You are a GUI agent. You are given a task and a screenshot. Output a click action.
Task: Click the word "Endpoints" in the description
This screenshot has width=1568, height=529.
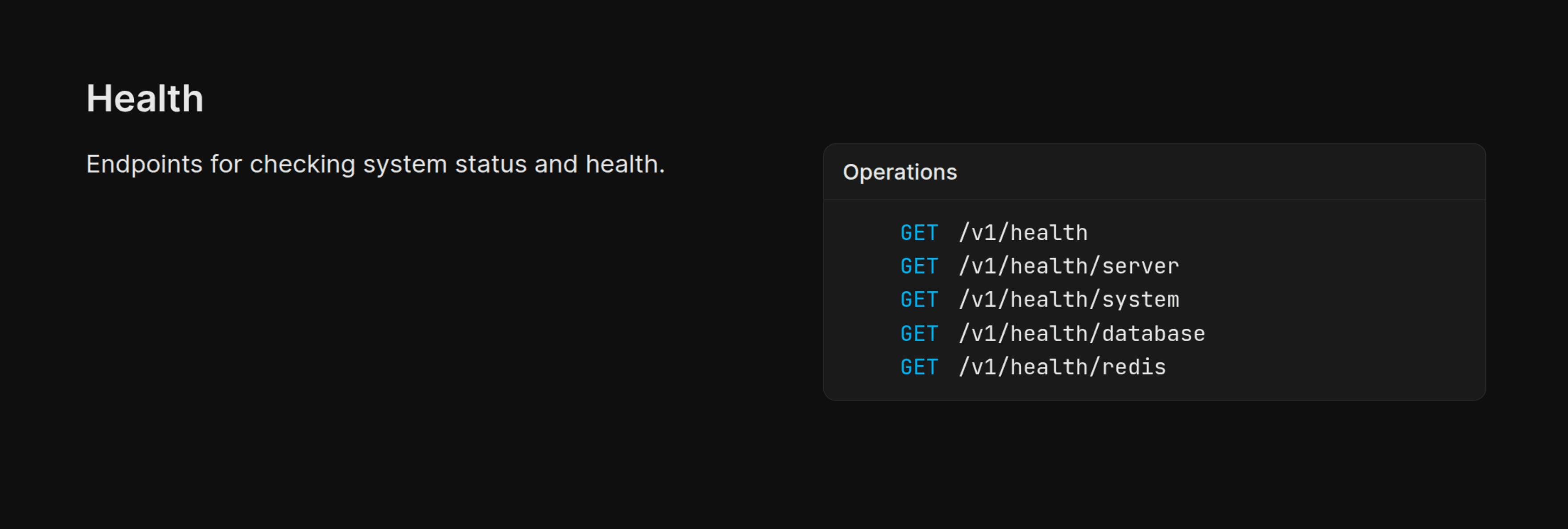coord(144,164)
